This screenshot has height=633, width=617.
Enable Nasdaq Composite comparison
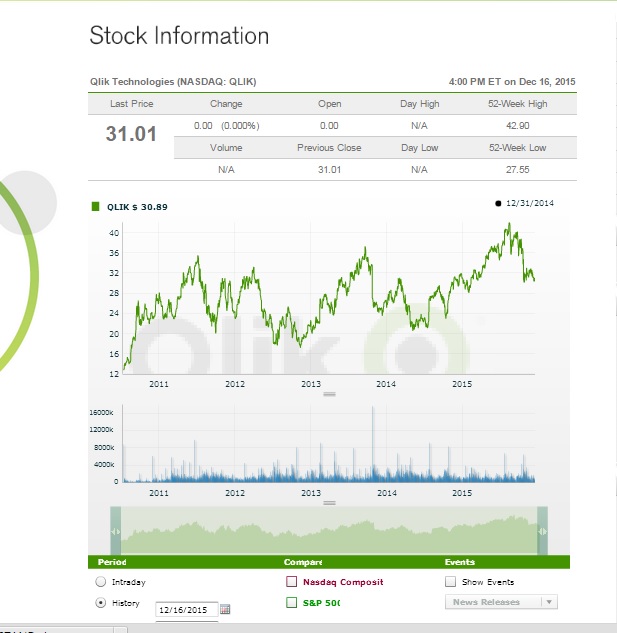click(292, 581)
